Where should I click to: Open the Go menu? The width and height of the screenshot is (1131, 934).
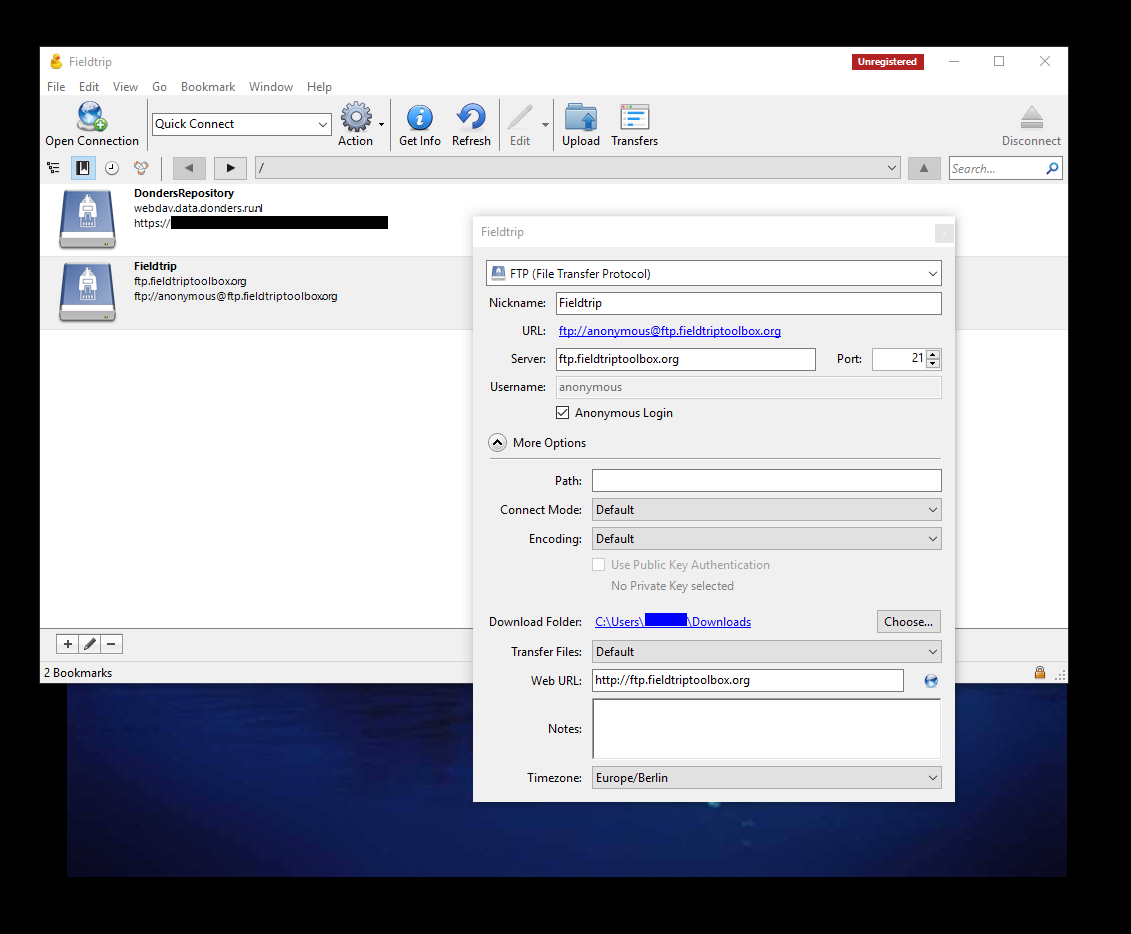[x=159, y=87]
